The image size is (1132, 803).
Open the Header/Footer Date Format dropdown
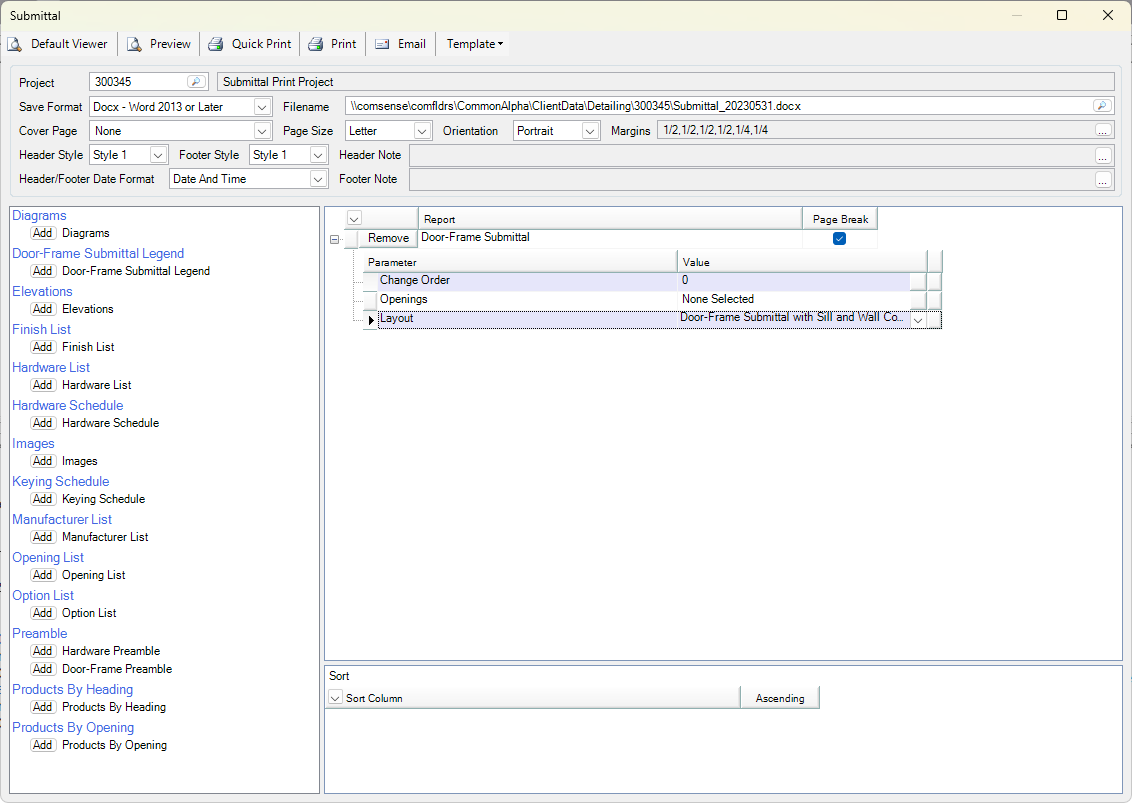318,179
